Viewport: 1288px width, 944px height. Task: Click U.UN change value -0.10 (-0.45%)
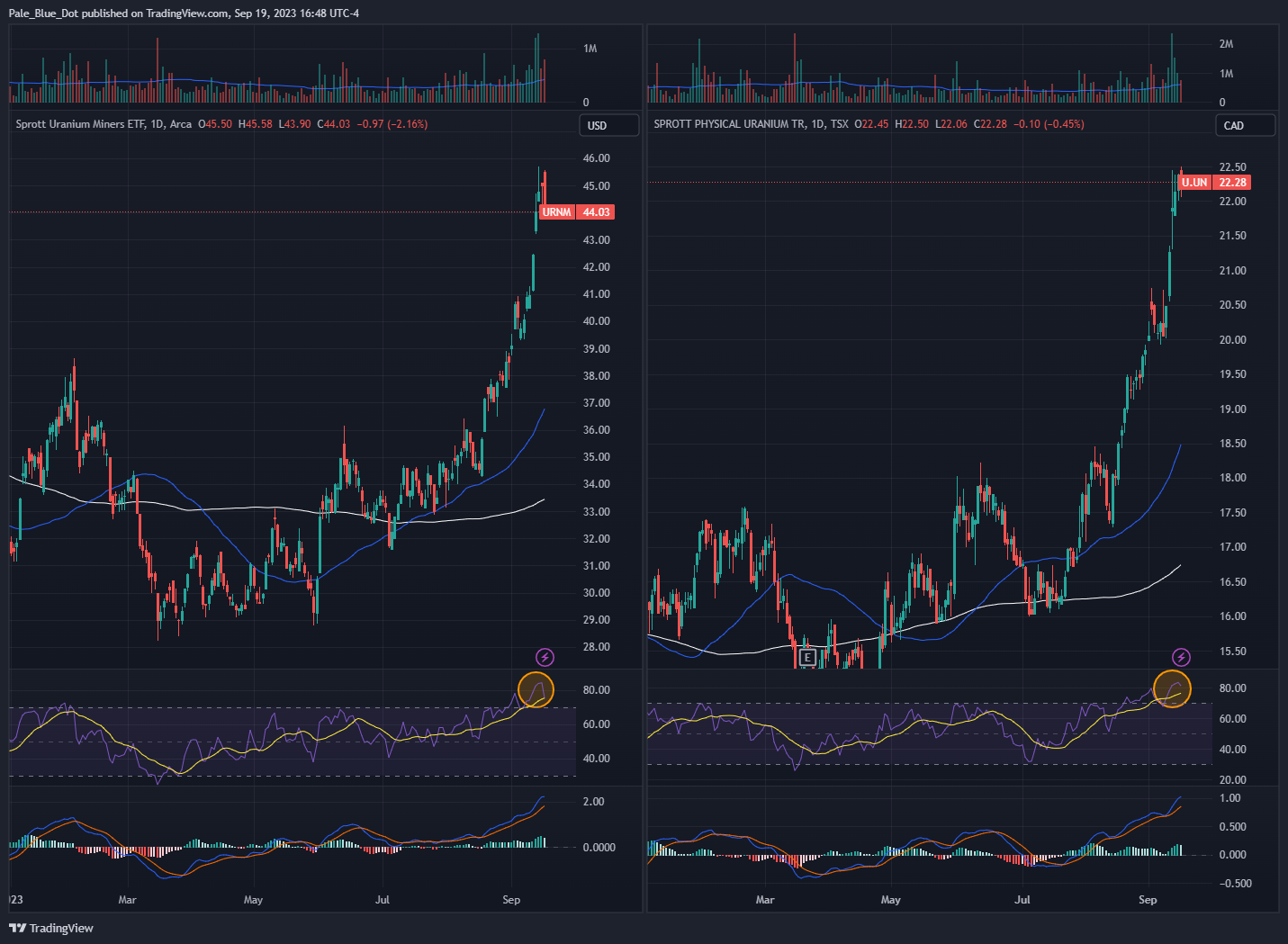tap(1049, 124)
